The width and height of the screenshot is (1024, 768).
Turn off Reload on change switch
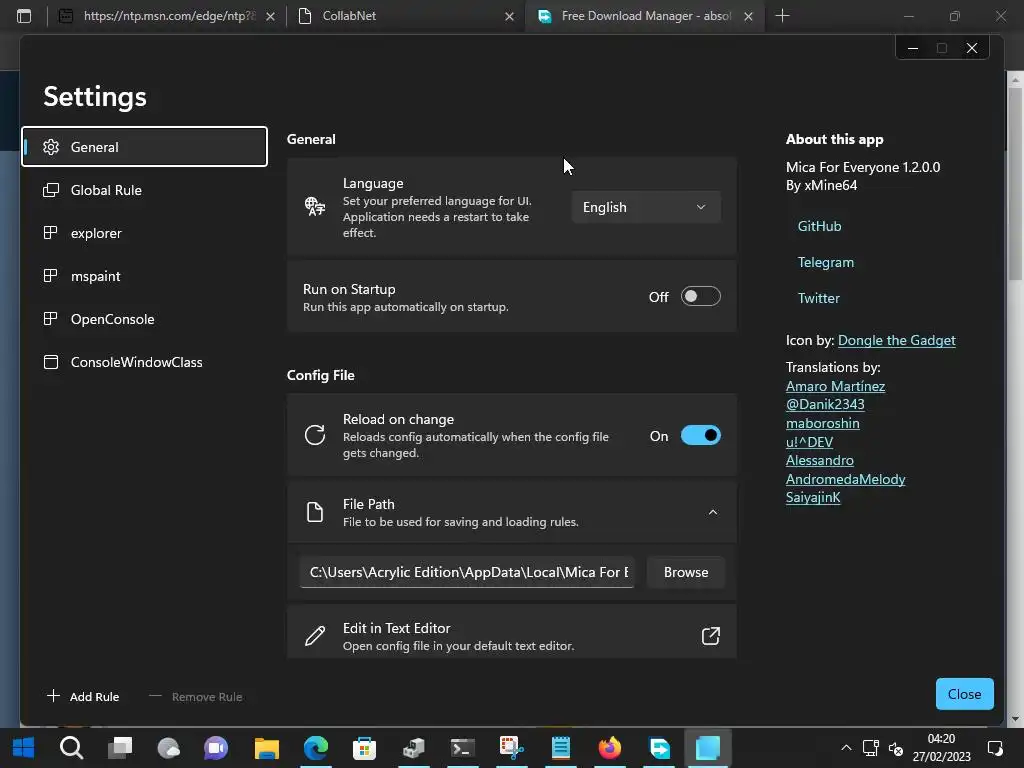(x=700, y=436)
